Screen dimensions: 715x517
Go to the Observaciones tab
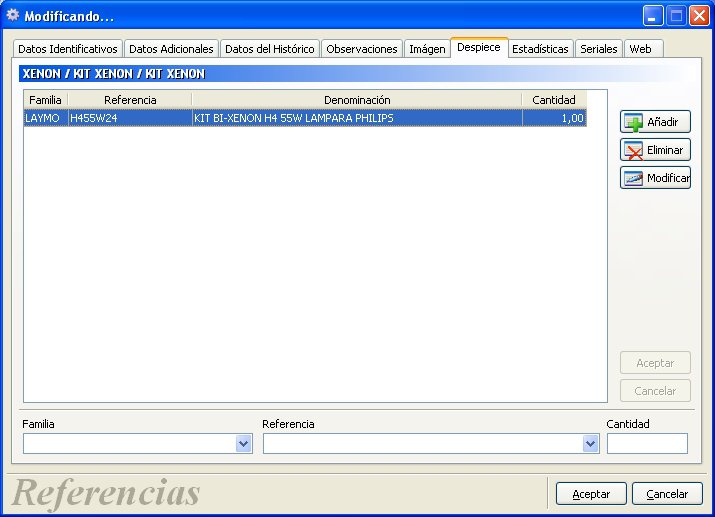[x=362, y=49]
